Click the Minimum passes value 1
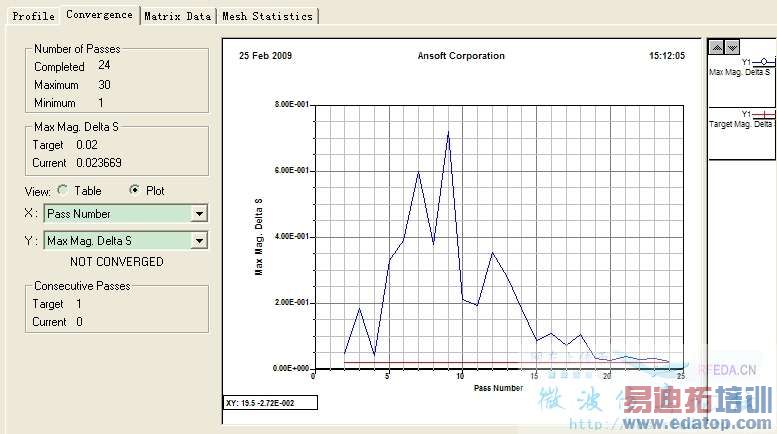The height and width of the screenshot is (434, 777). point(101,103)
